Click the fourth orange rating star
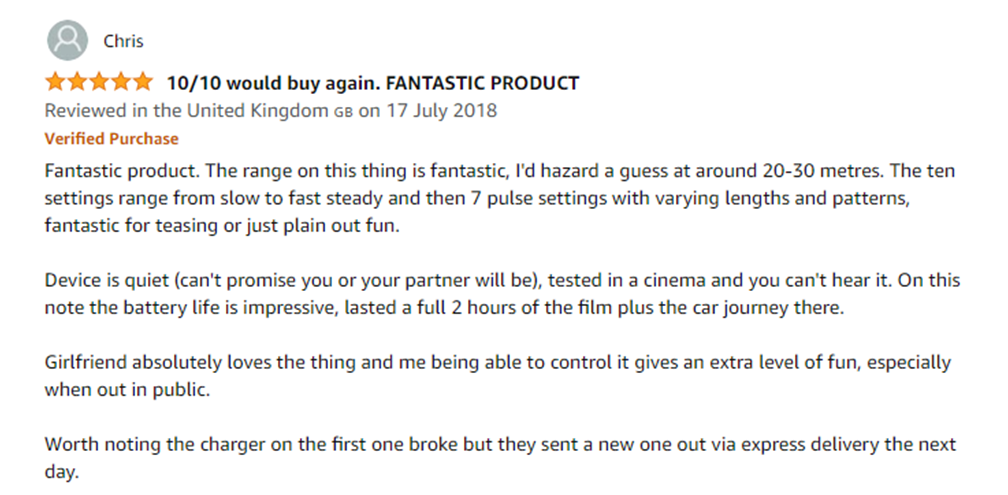 pos(120,82)
